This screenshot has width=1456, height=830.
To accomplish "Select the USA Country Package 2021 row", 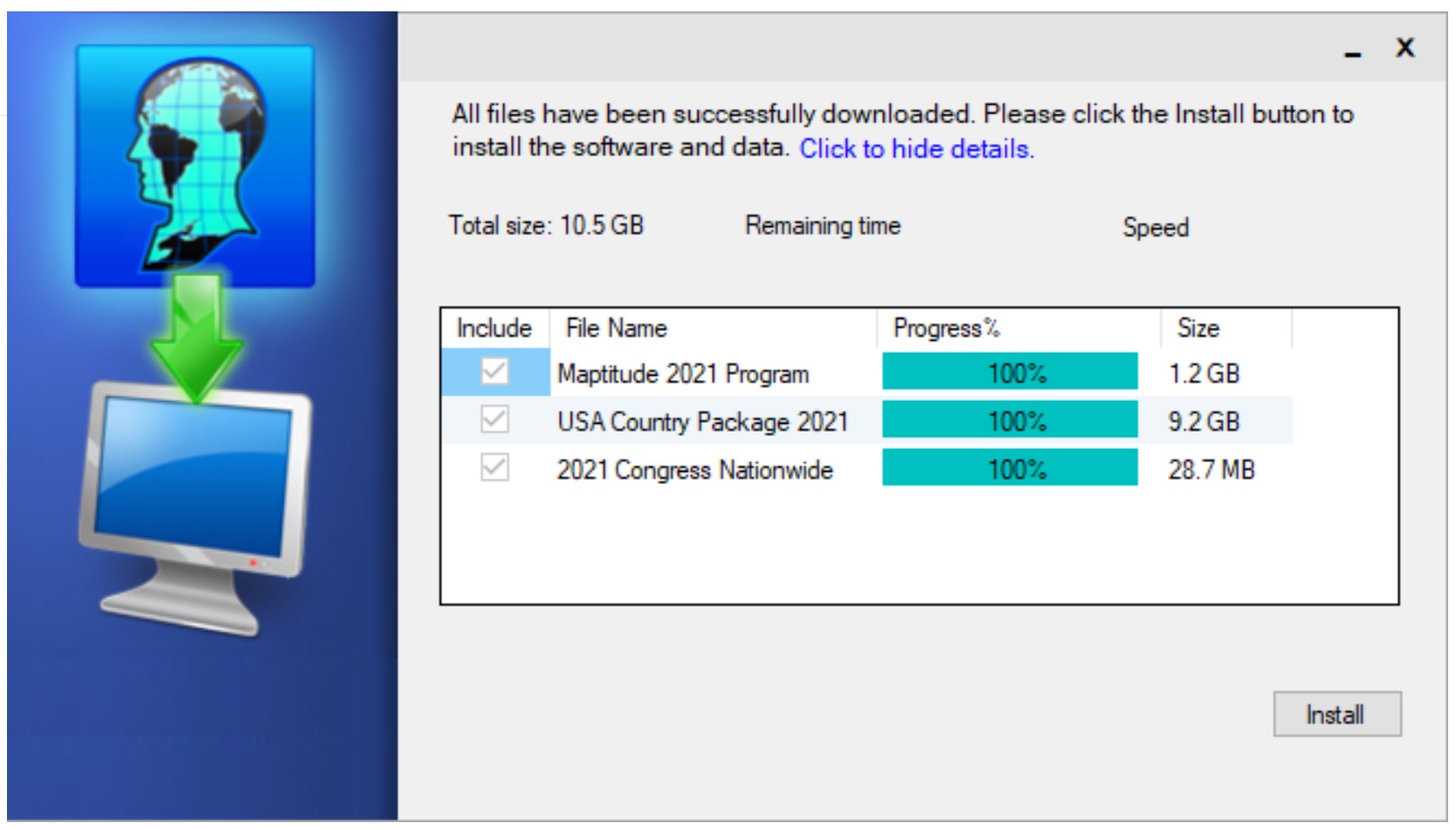I will 702,422.
